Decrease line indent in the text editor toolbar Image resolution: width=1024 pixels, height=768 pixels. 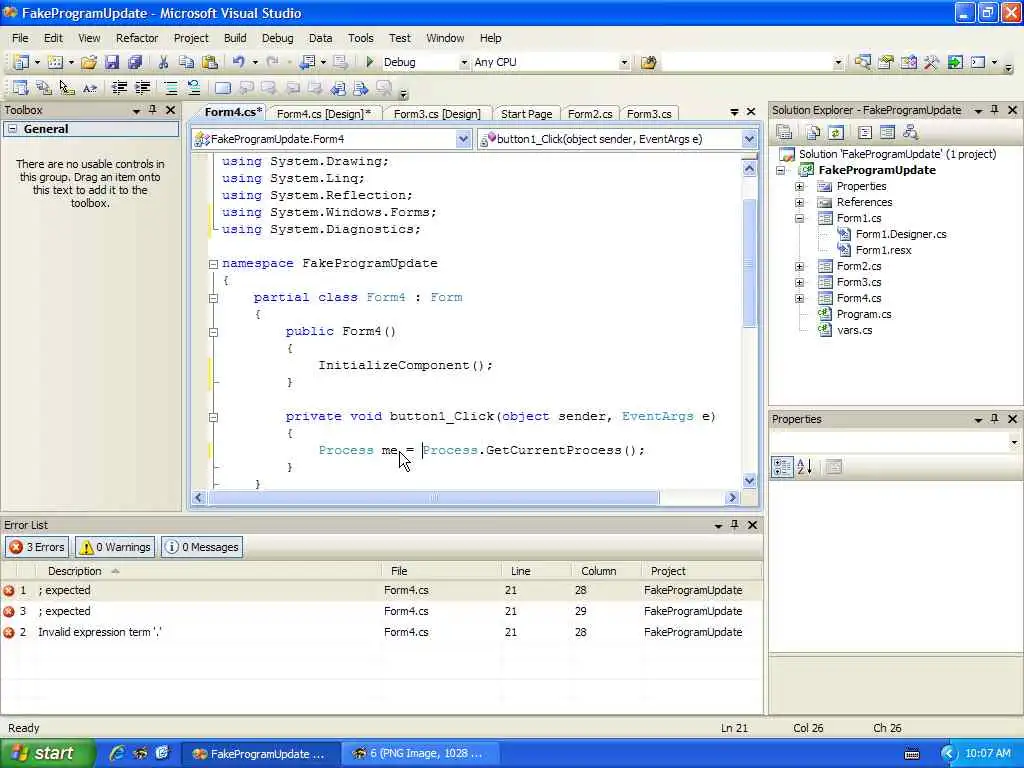(119, 88)
